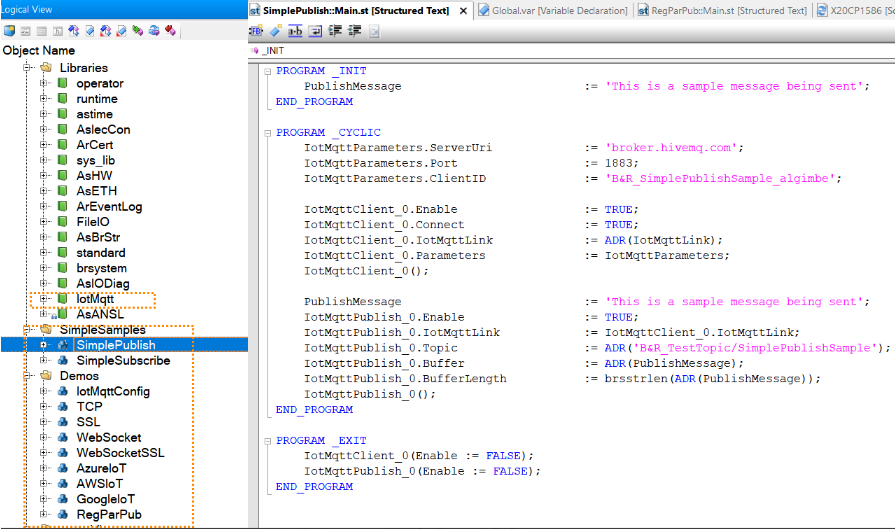
Task: Collapse the PROGRAM _CYCLIC code block
Action: pyautogui.click(x=267, y=133)
